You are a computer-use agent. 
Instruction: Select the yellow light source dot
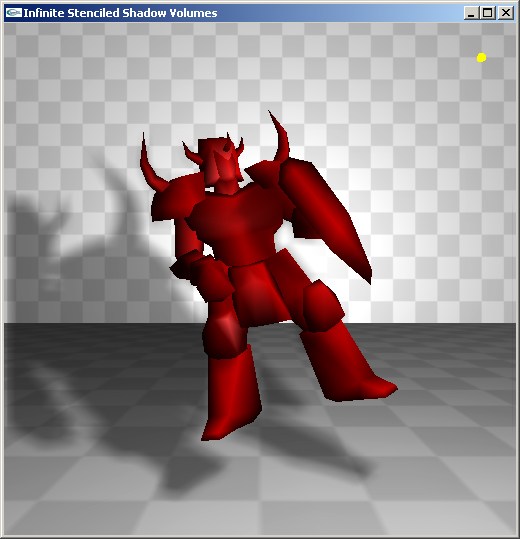tap(482, 57)
